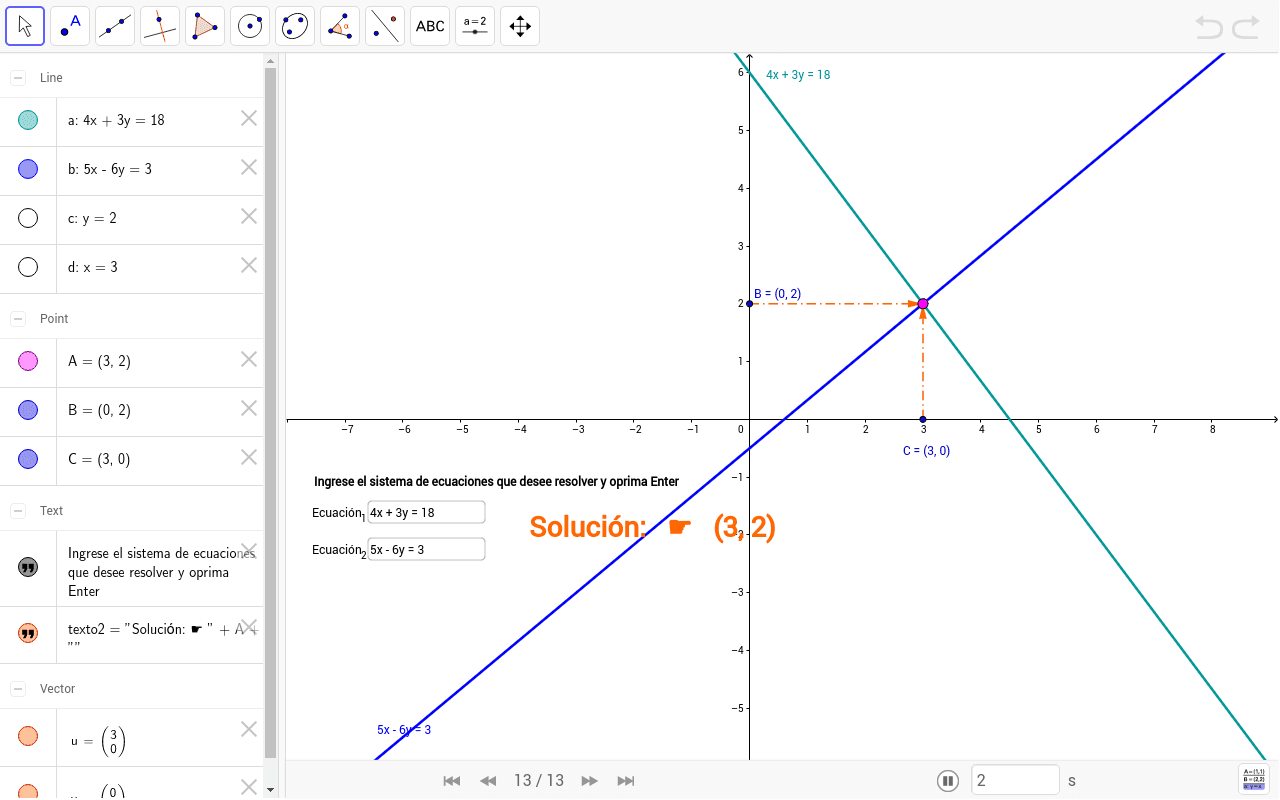
Task: Click point B on the y-axis
Action: (x=749, y=303)
